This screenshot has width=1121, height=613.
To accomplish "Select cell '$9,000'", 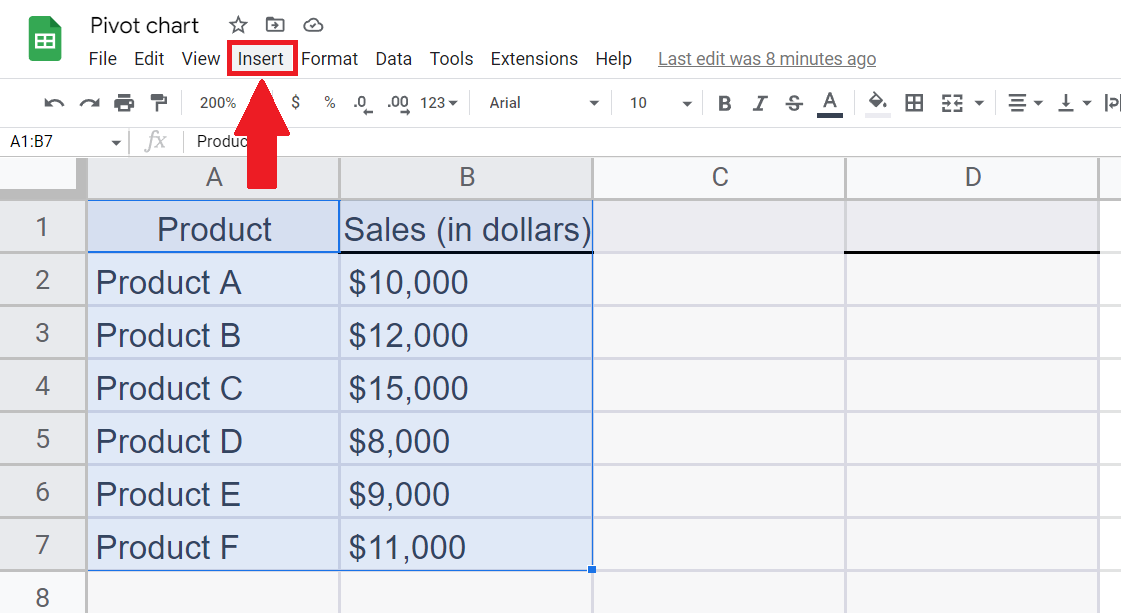I will (x=466, y=492).
